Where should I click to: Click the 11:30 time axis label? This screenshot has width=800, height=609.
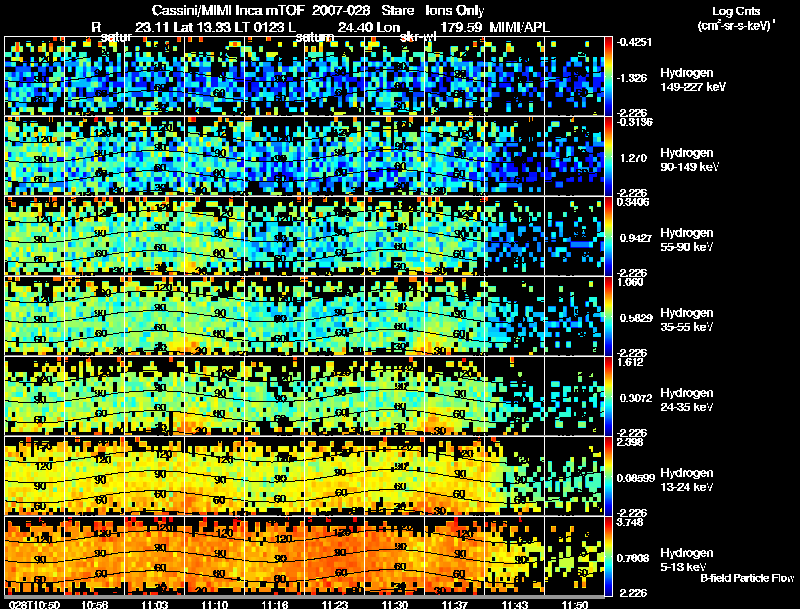pos(394,604)
